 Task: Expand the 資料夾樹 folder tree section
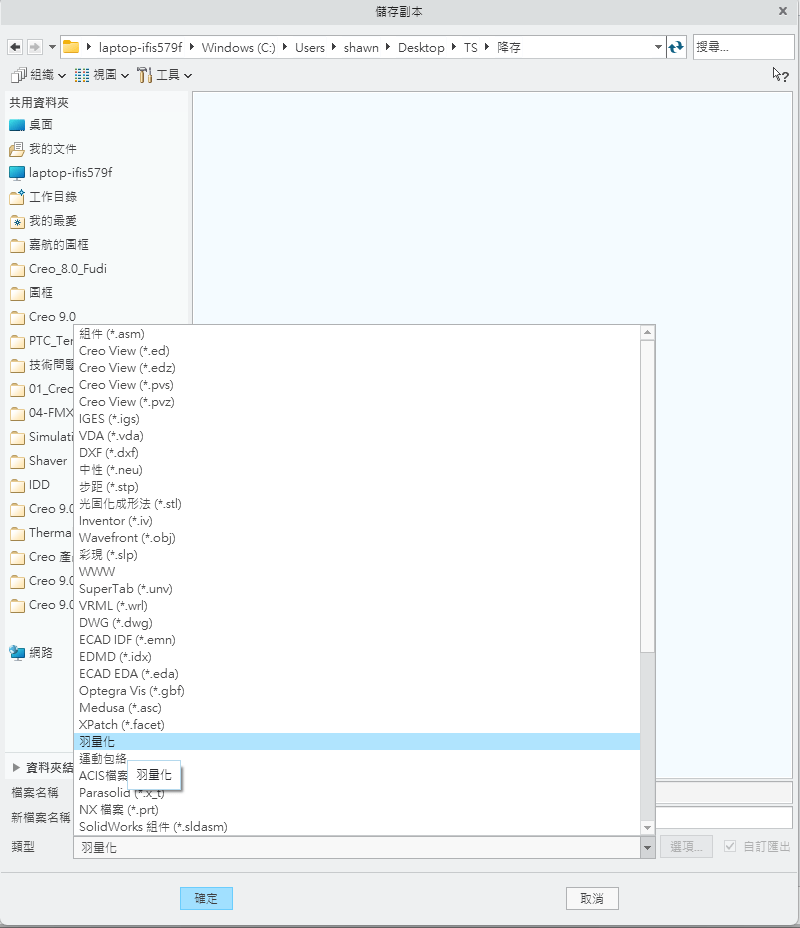tap(16, 767)
